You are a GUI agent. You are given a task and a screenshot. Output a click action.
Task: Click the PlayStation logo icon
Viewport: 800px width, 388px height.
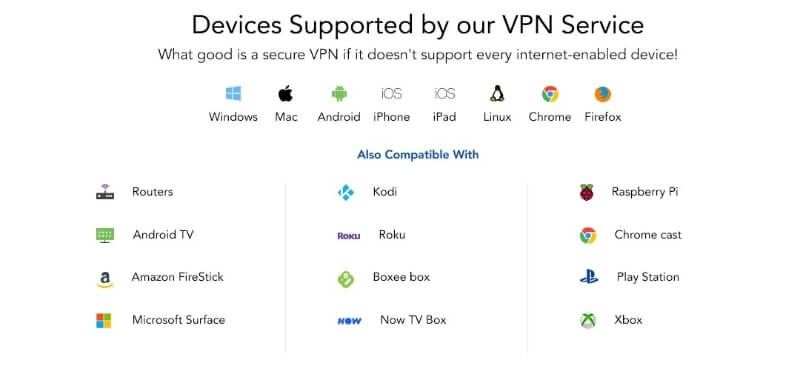589,277
